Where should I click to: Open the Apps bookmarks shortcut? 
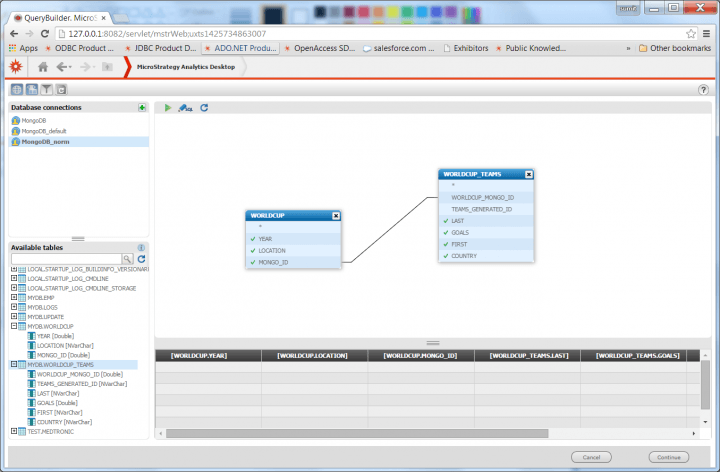23,48
